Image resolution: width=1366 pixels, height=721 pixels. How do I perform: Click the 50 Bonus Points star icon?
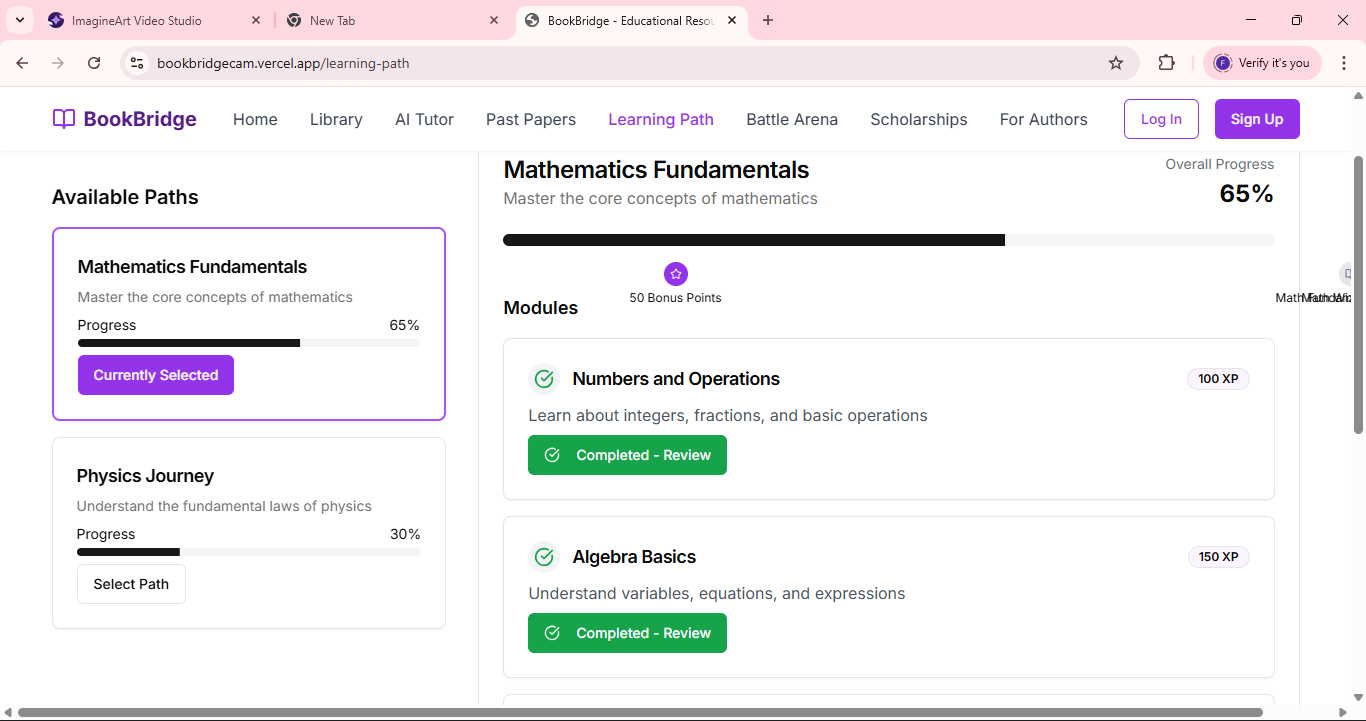click(676, 274)
